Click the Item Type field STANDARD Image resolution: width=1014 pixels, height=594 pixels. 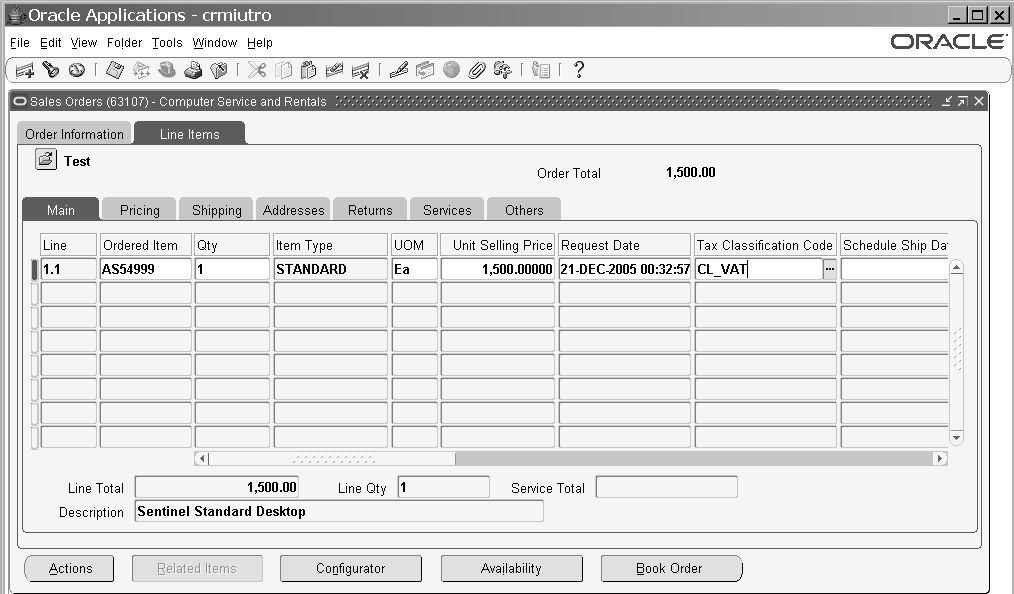pos(330,269)
